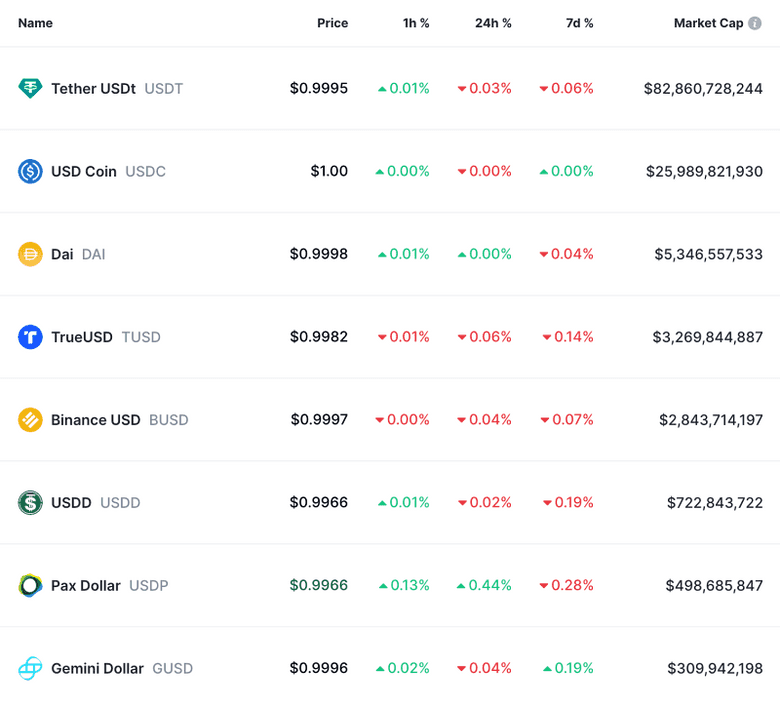Click the Tether USDt coin icon
Viewport: 780px width, 707px height.
tap(30, 88)
